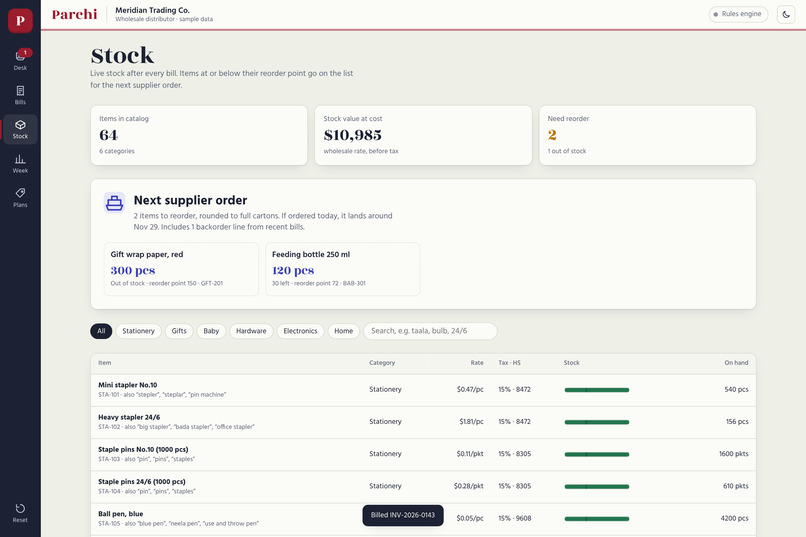Click the Parchi P logo icon
The image size is (806, 537).
[20, 21]
